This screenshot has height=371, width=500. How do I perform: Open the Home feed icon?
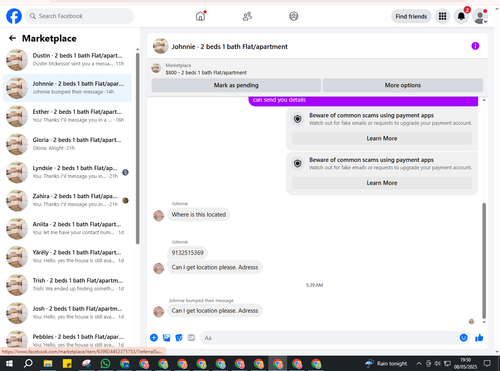(x=200, y=16)
